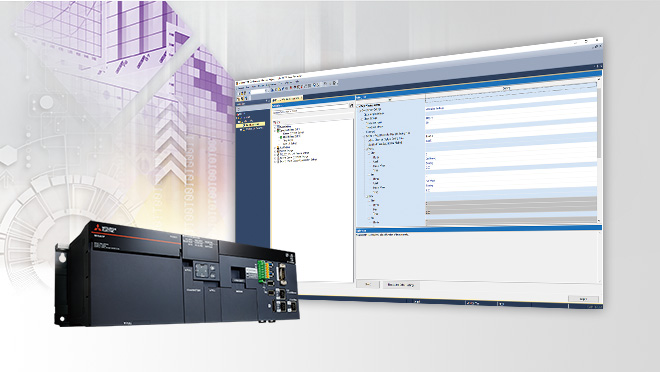Click the down arrow of the grid scrollbar
Image resolution: width=660 pixels, height=372 pixels.
pos(599,220)
